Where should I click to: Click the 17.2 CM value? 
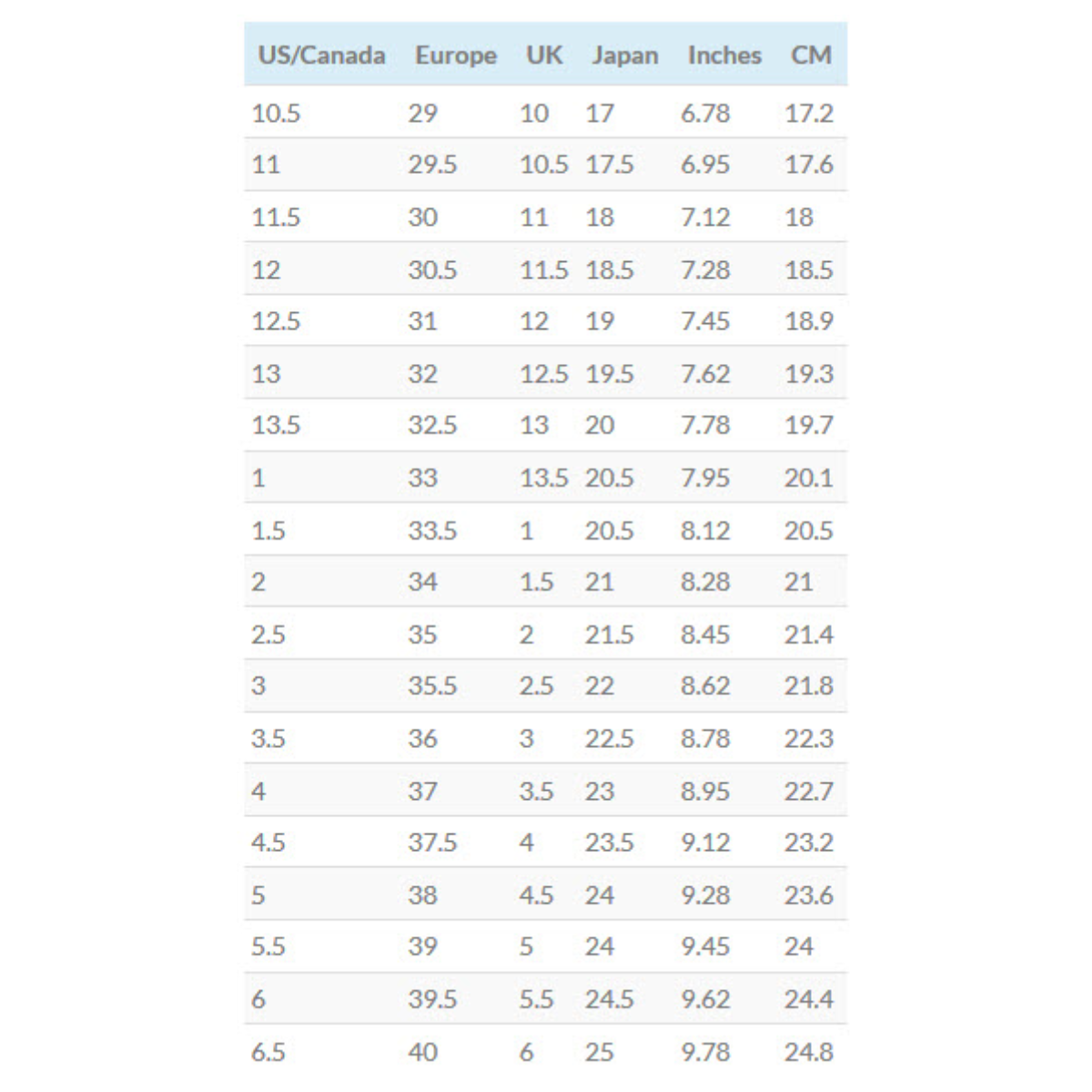pos(809,114)
